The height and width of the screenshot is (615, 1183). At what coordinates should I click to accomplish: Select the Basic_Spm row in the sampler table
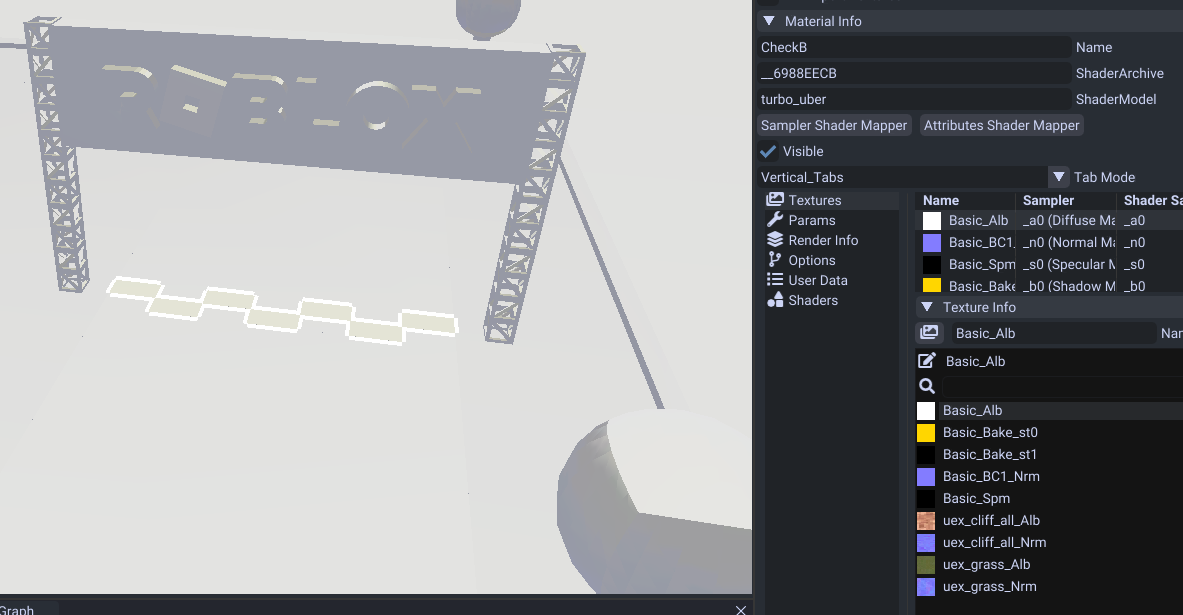pos(1049,264)
